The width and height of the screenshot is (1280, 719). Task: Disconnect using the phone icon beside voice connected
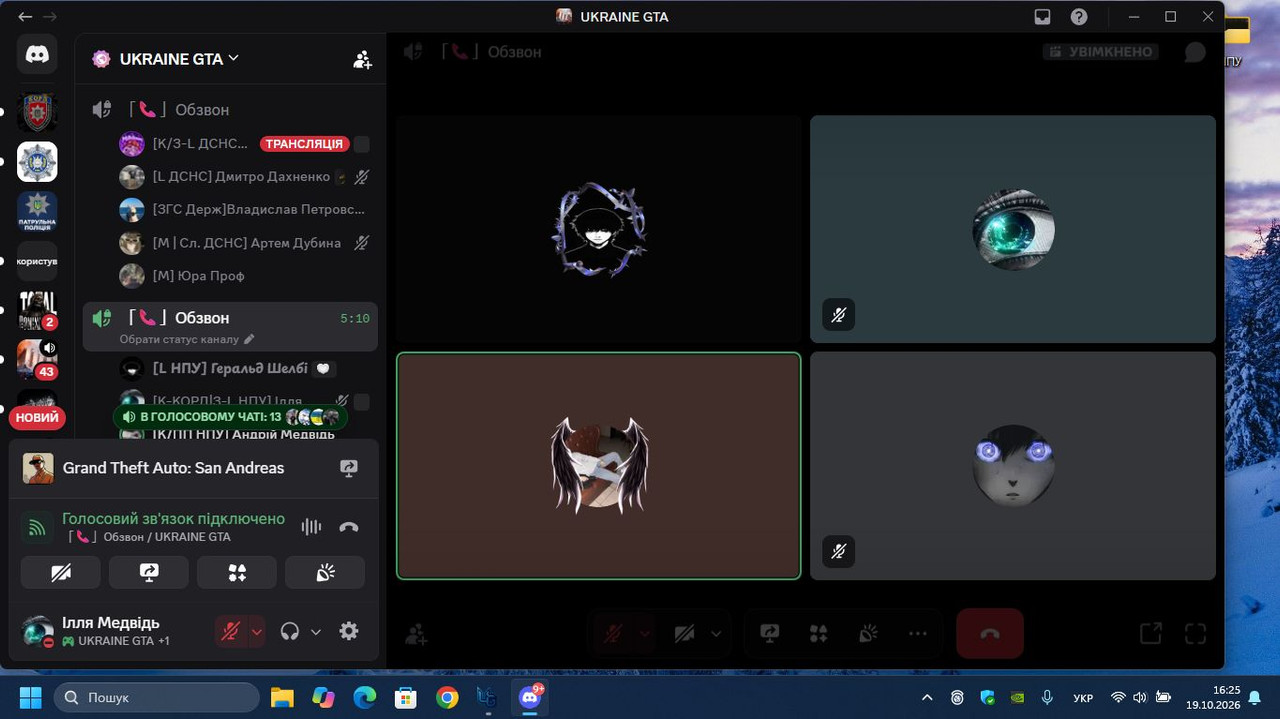(349, 528)
